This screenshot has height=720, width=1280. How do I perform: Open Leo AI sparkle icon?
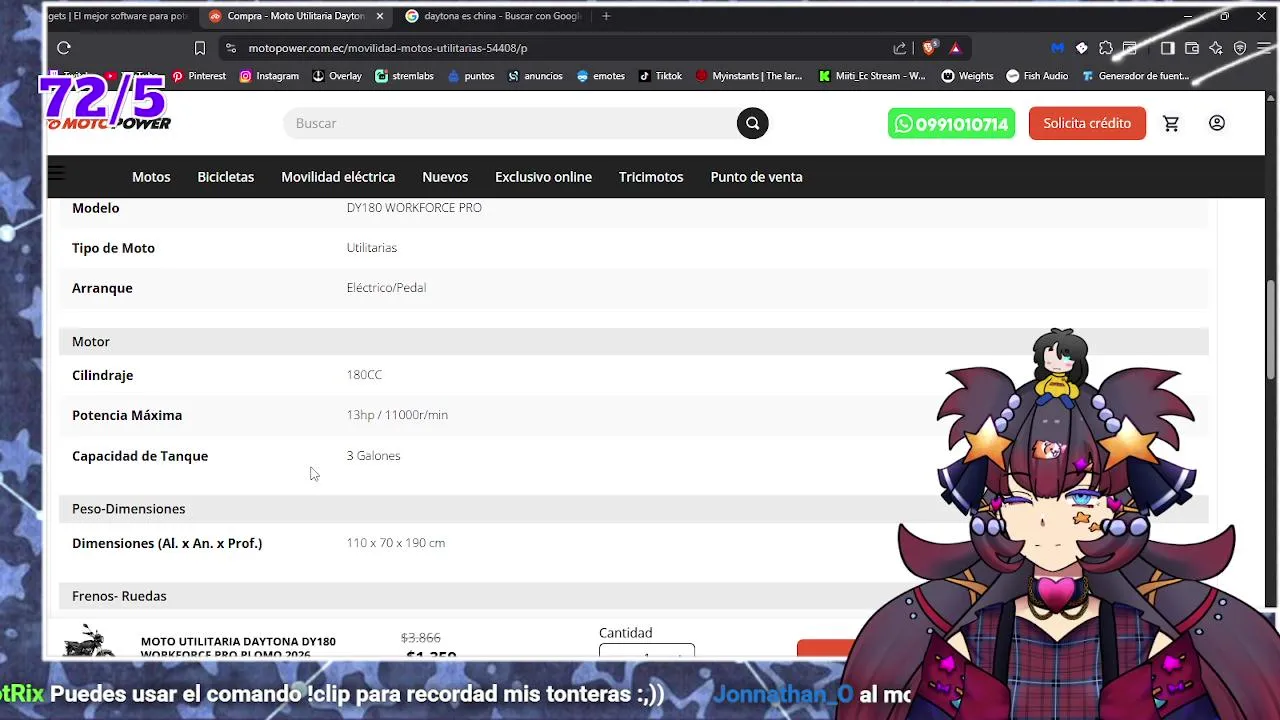[x=1216, y=47]
